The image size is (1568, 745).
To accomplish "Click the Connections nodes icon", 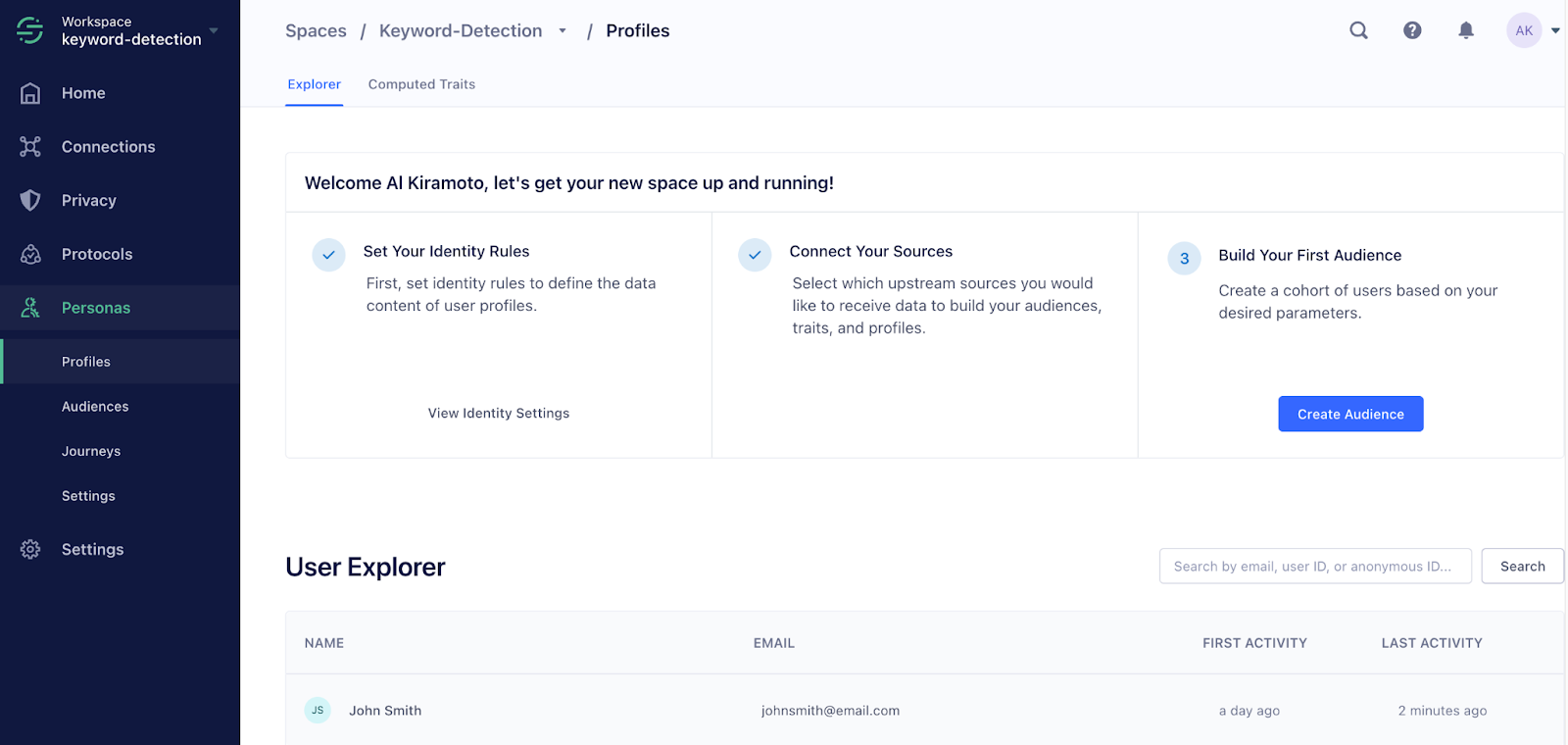I will click(30, 147).
